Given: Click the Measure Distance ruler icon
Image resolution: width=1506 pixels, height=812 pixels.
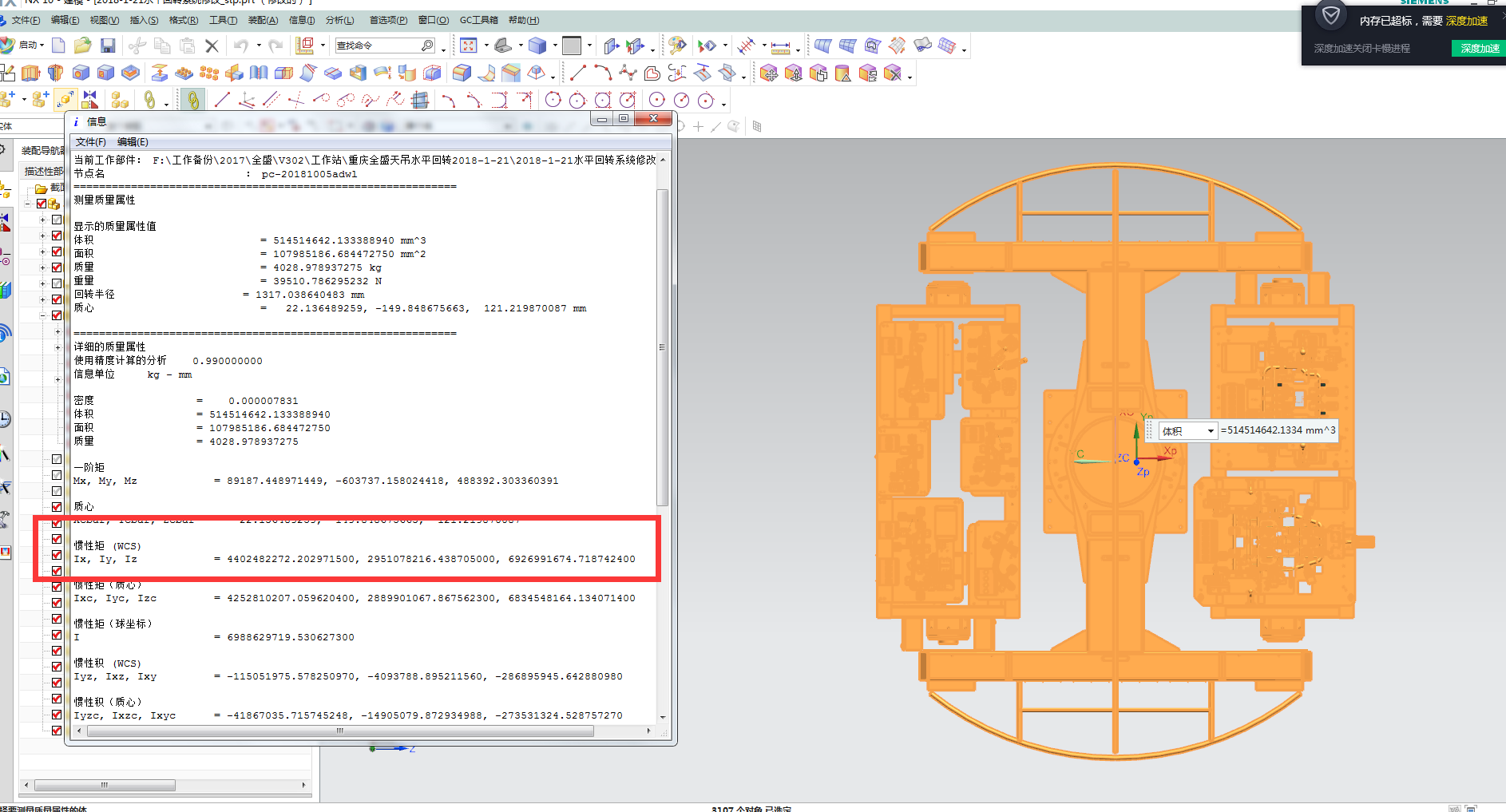Looking at the screenshot, I should pyautogui.click(x=780, y=46).
